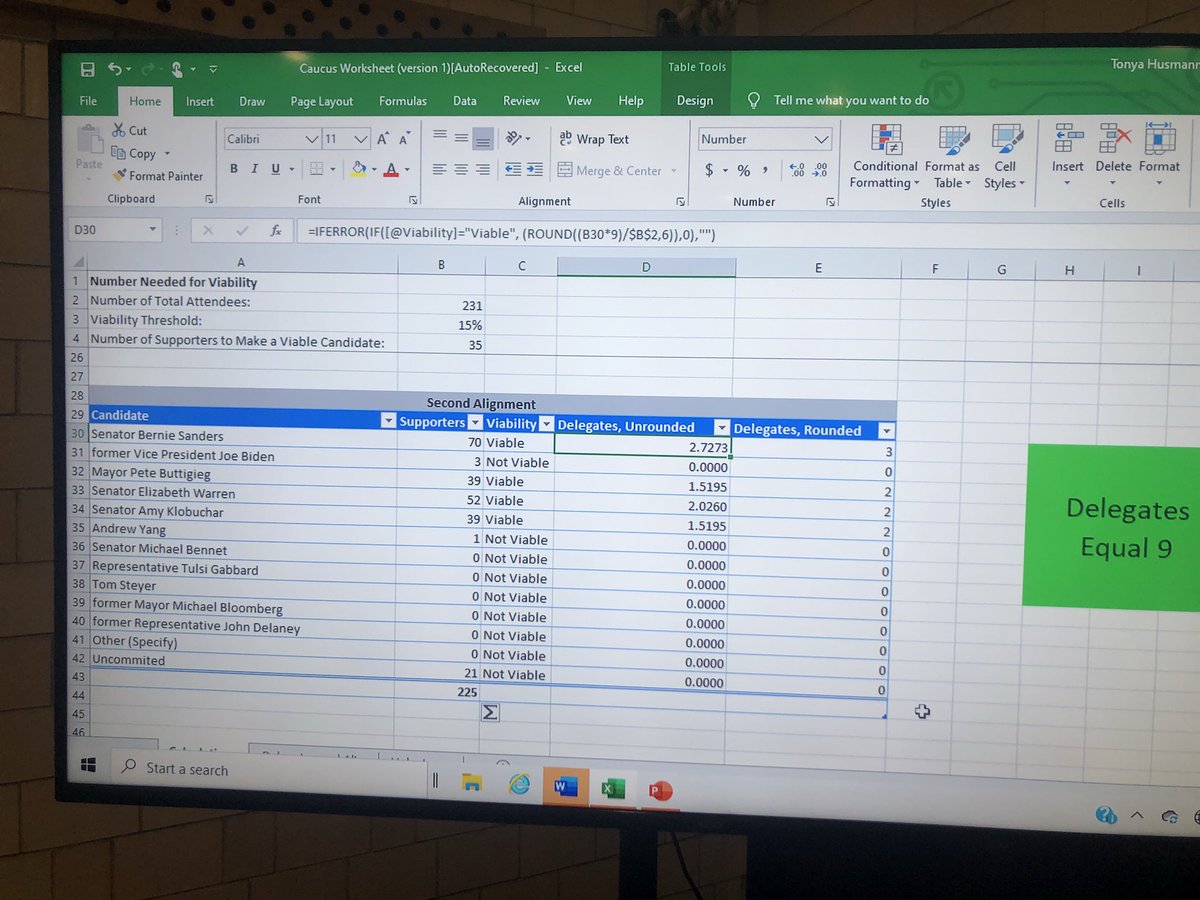Open Cell Styles gallery
Viewport: 1200px width, 900px height.
[x=1003, y=157]
